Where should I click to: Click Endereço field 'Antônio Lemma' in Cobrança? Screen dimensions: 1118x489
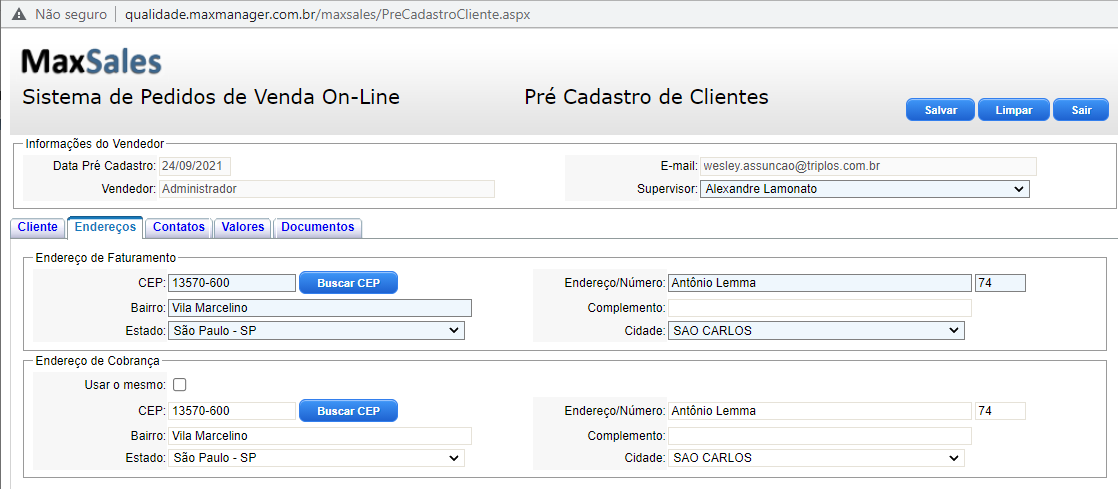coord(820,411)
